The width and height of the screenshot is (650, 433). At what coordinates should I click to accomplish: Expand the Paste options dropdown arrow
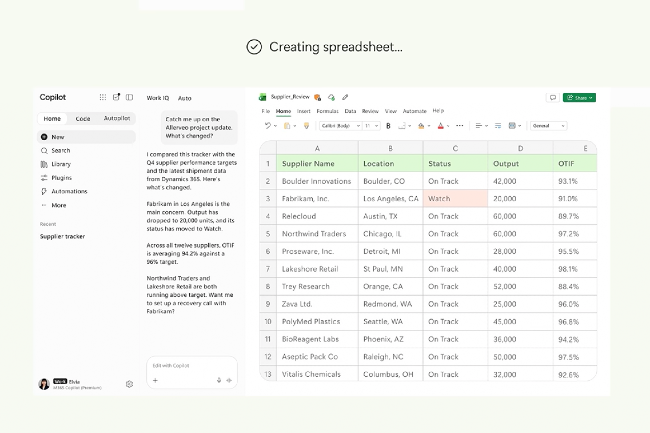coord(294,126)
